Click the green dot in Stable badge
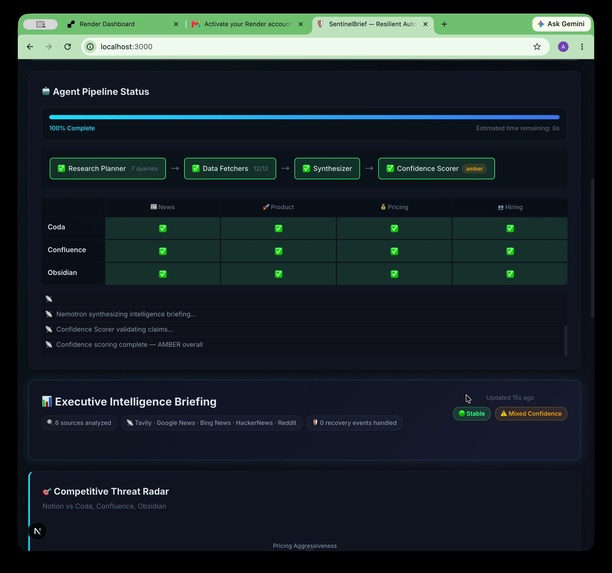 pyautogui.click(x=462, y=413)
